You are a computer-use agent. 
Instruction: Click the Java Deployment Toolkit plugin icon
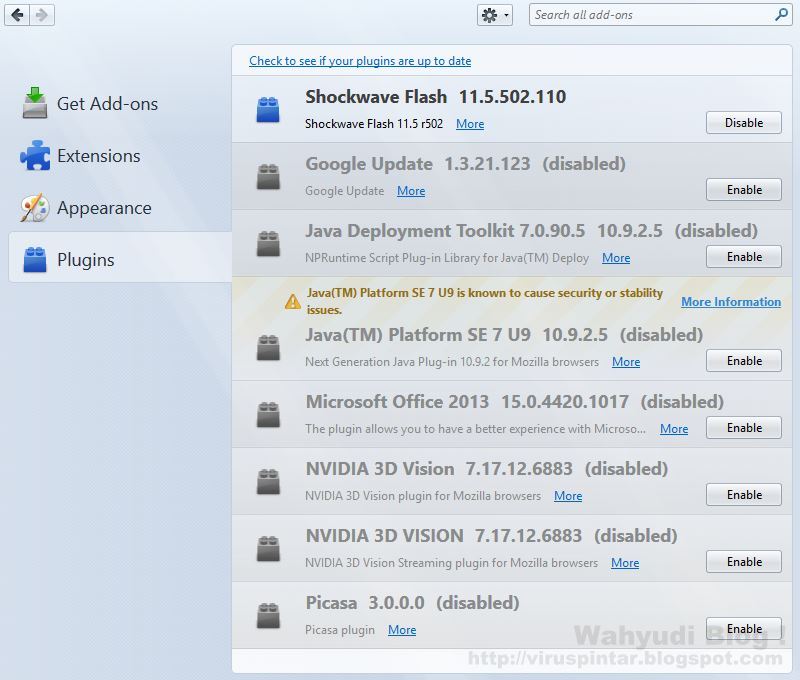click(x=268, y=243)
